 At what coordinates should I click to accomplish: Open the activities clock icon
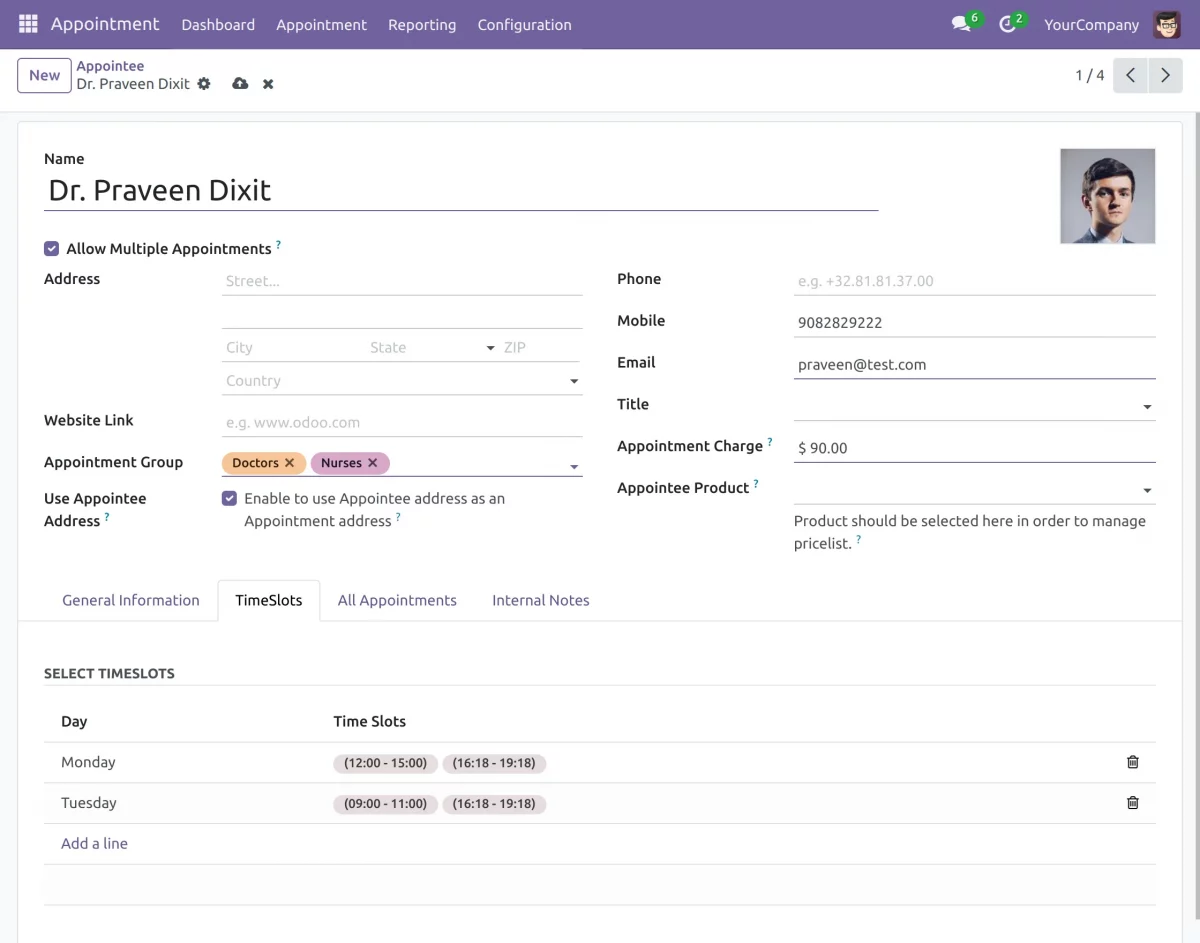coord(1007,24)
